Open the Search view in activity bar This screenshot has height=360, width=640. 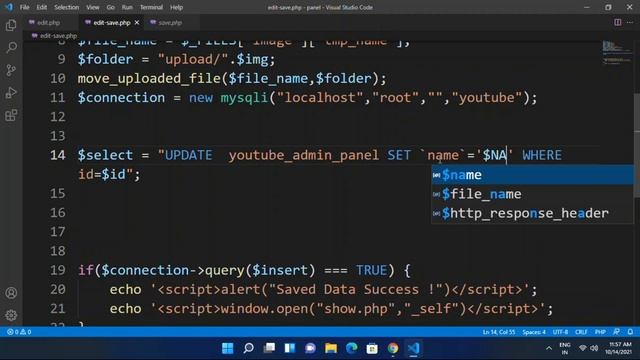coord(11,47)
